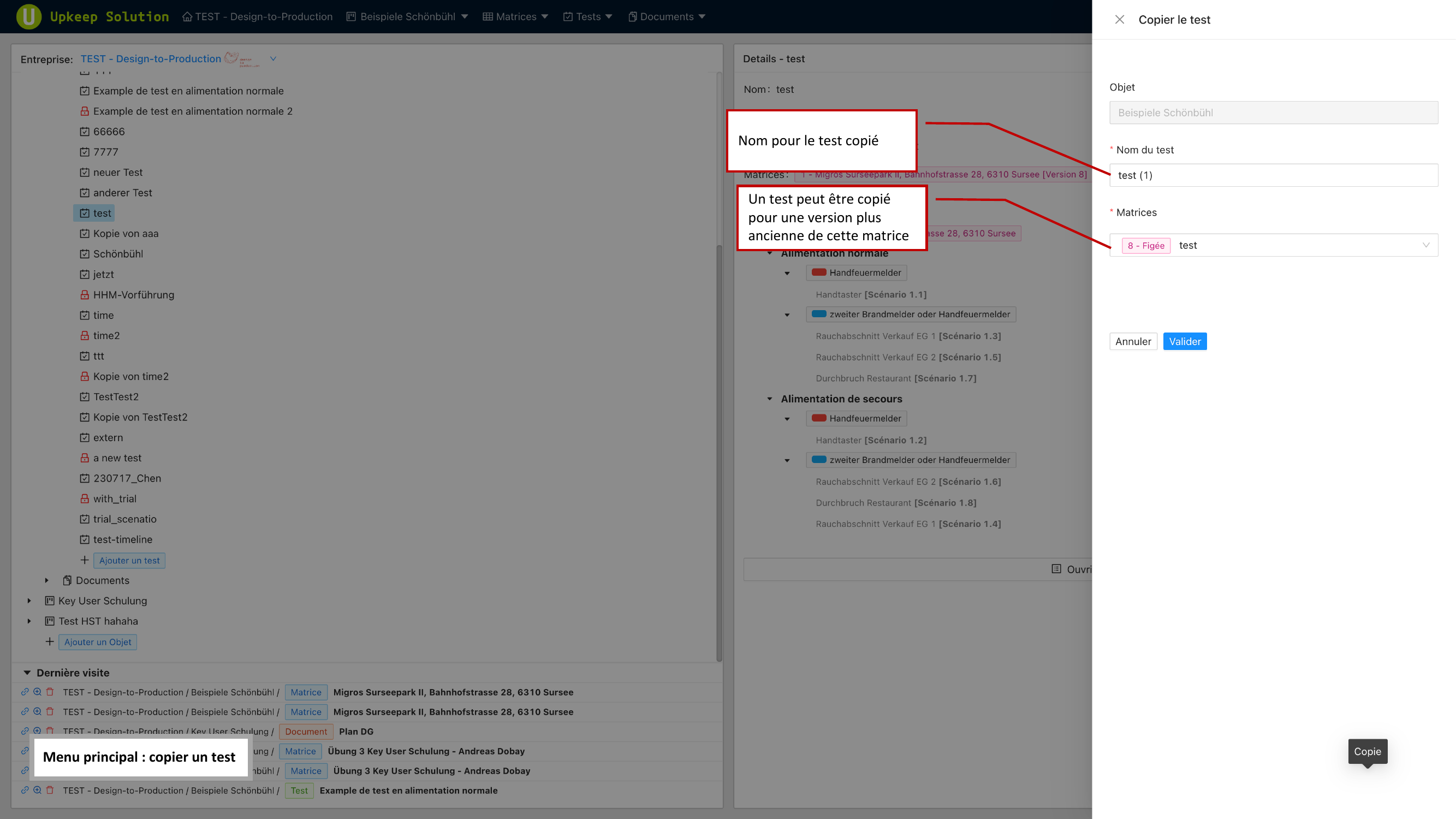This screenshot has width=1456, height=819.
Task: Select the 'test-timeline' tree item
Action: click(x=122, y=539)
